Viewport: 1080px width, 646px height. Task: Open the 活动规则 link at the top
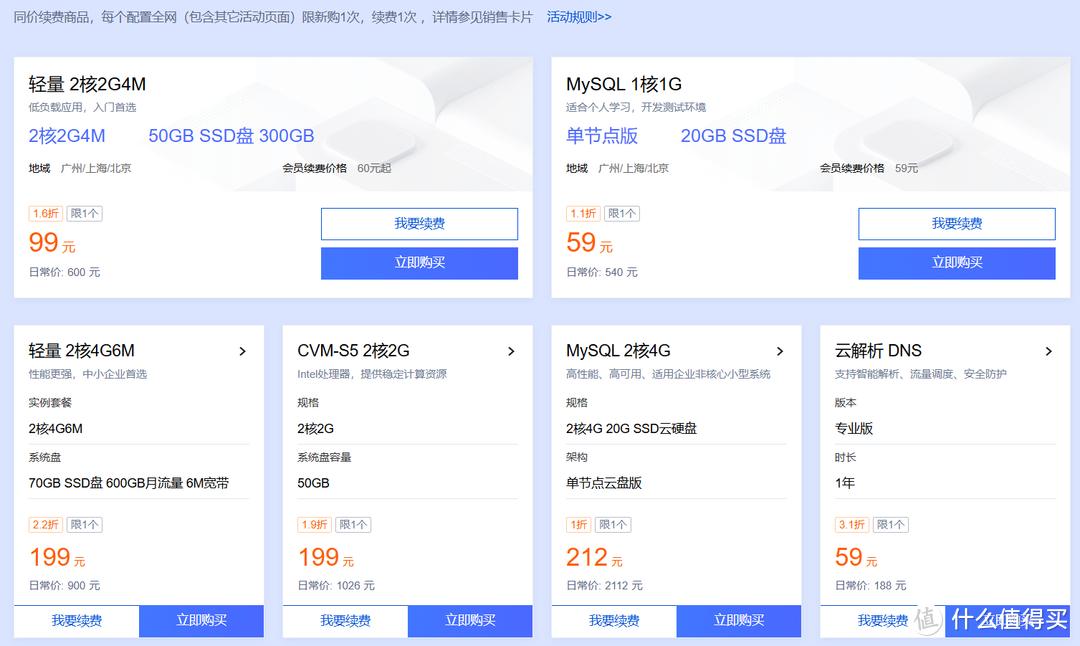578,17
